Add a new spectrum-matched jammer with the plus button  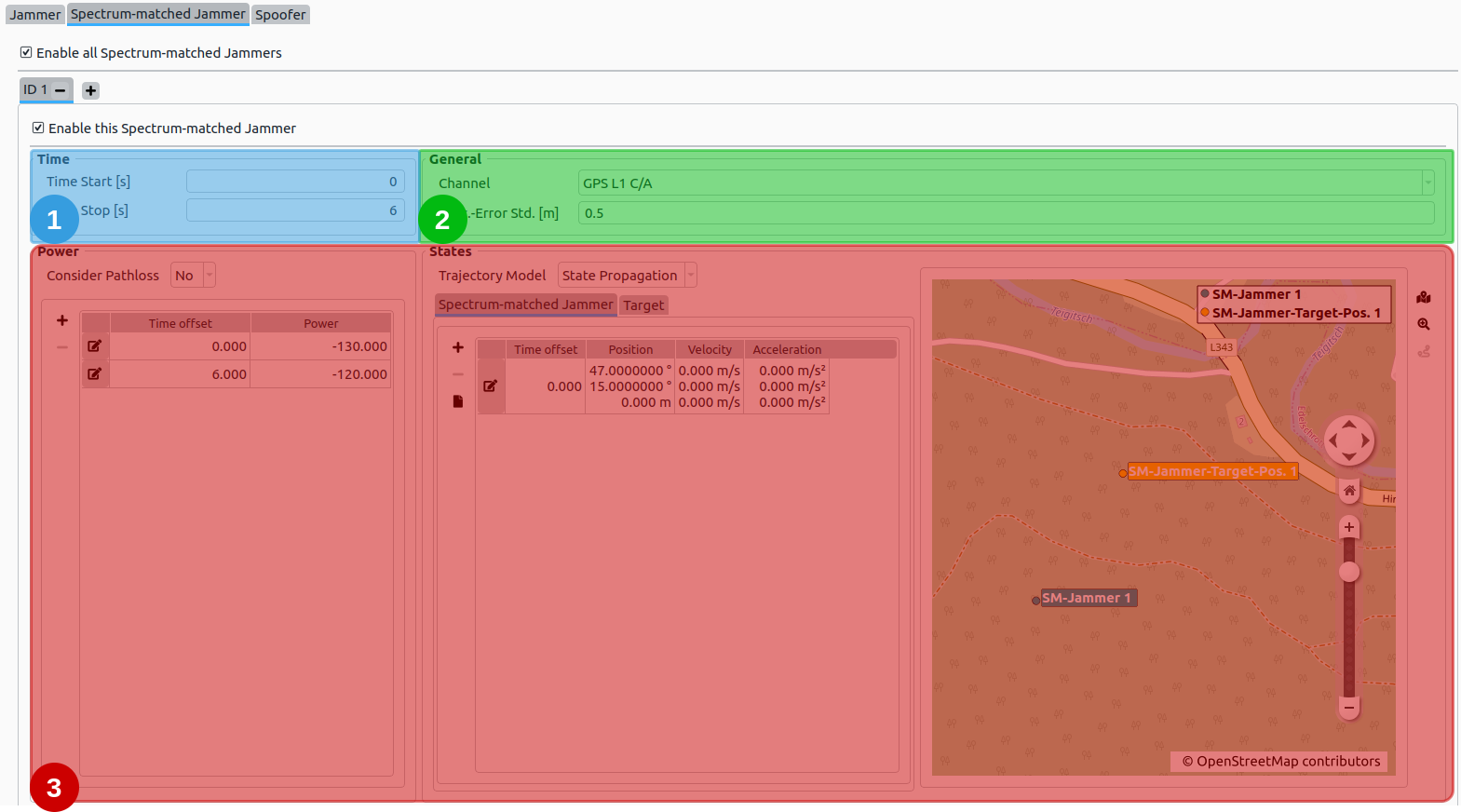tap(90, 90)
